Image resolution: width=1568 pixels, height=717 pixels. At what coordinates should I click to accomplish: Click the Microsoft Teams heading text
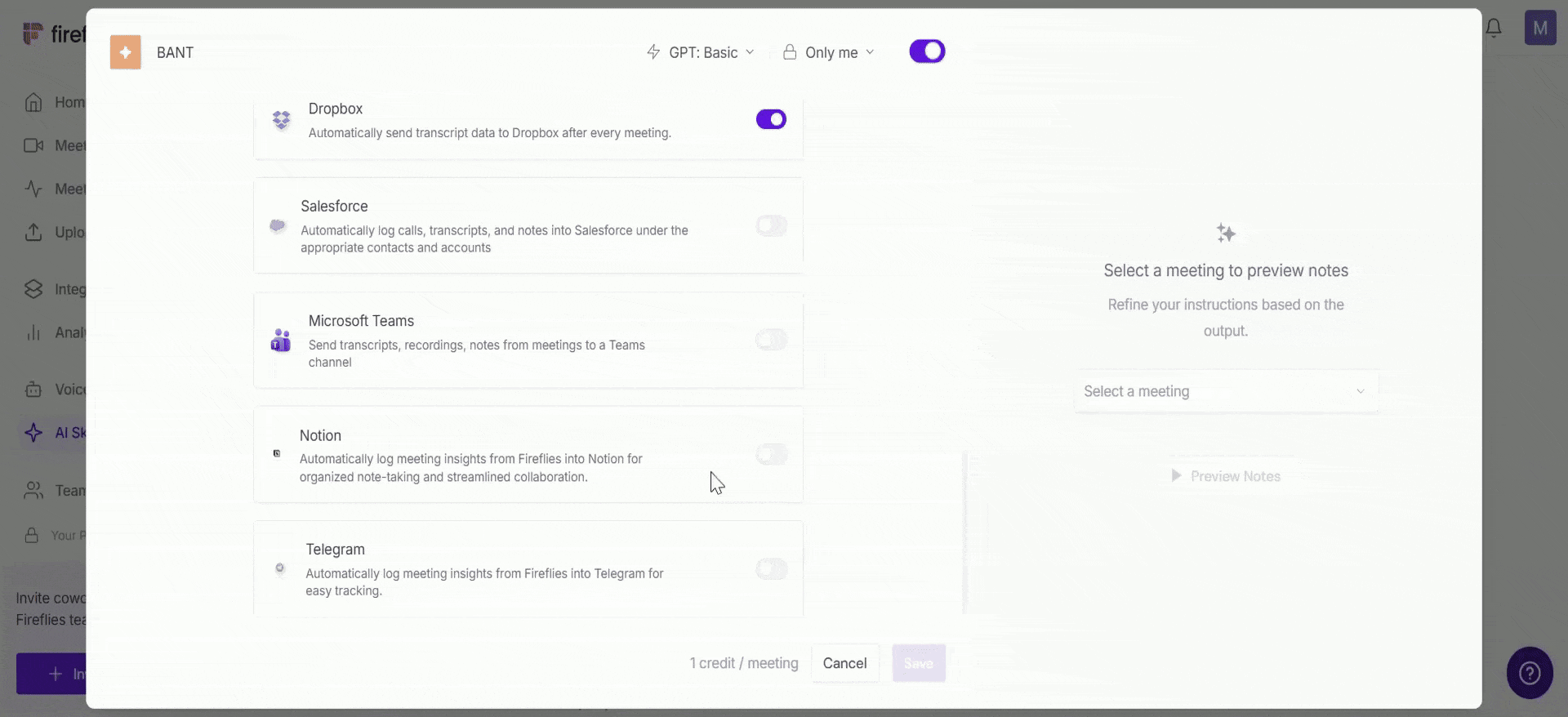361,321
